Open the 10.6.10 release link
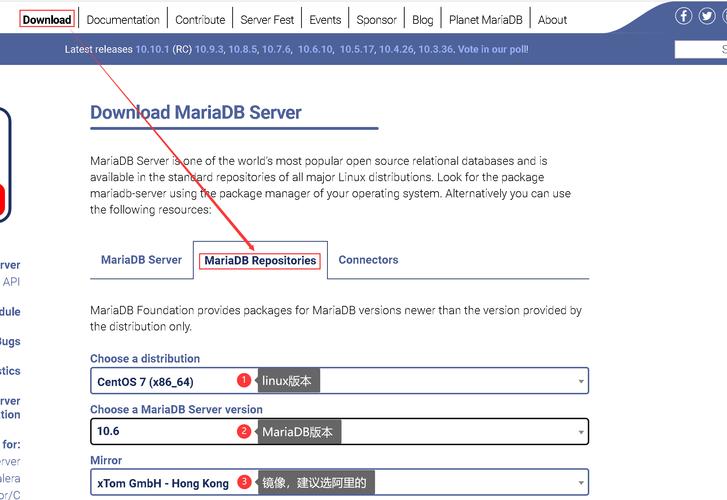This screenshot has width=727, height=500. 315,49
